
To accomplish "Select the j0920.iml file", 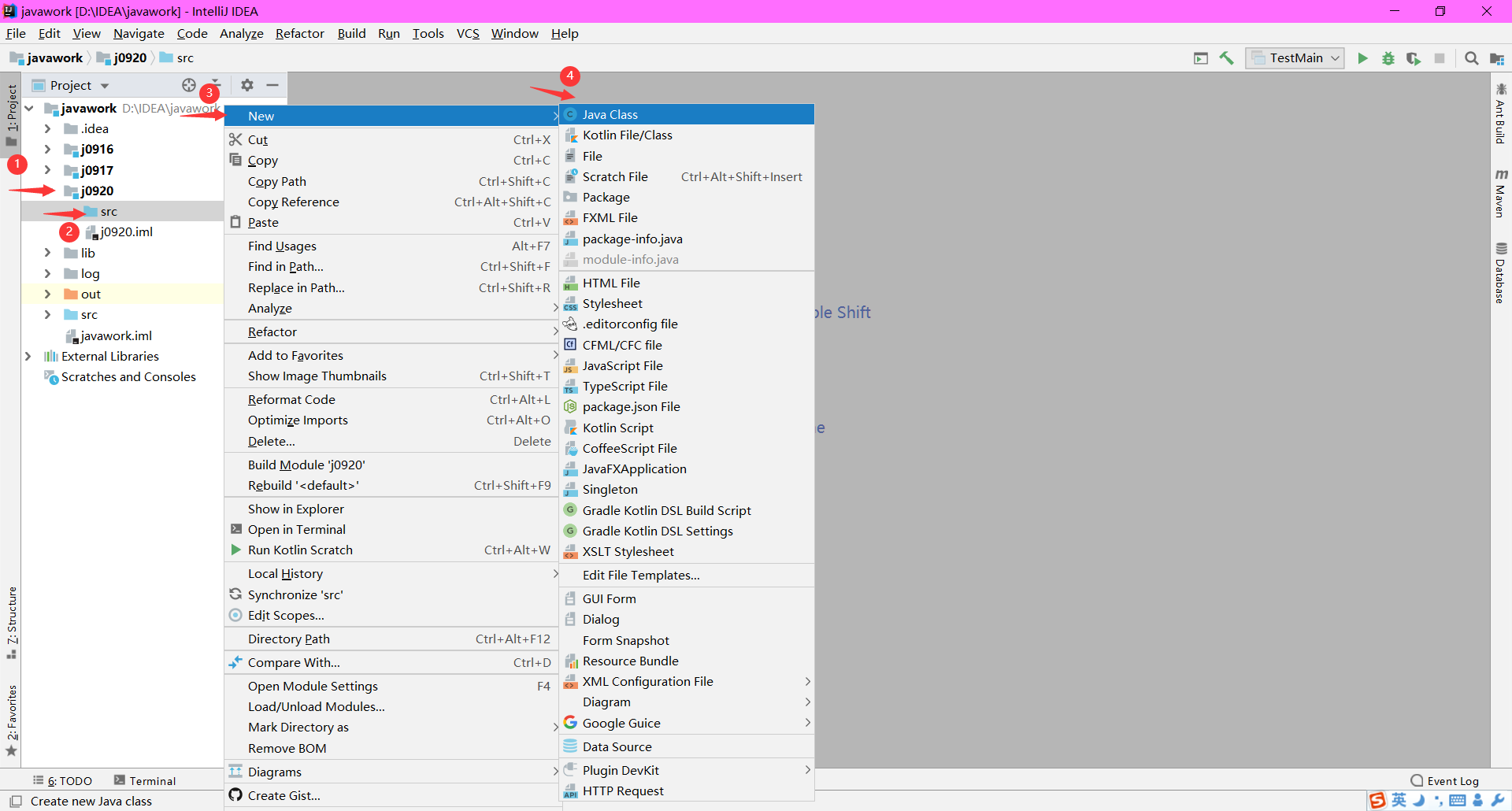I will coord(120,231).
